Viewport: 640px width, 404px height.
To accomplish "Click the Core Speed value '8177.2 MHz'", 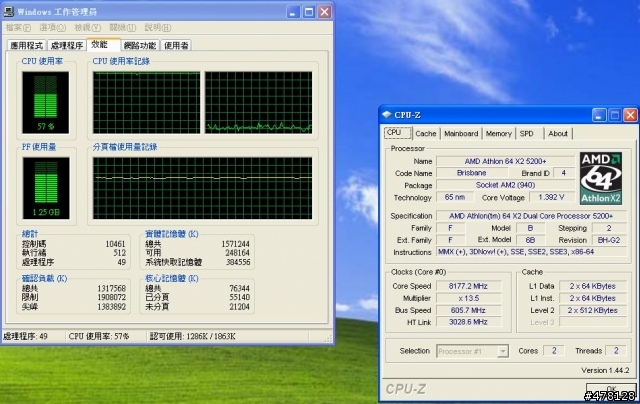I will [x=469, y=286].
